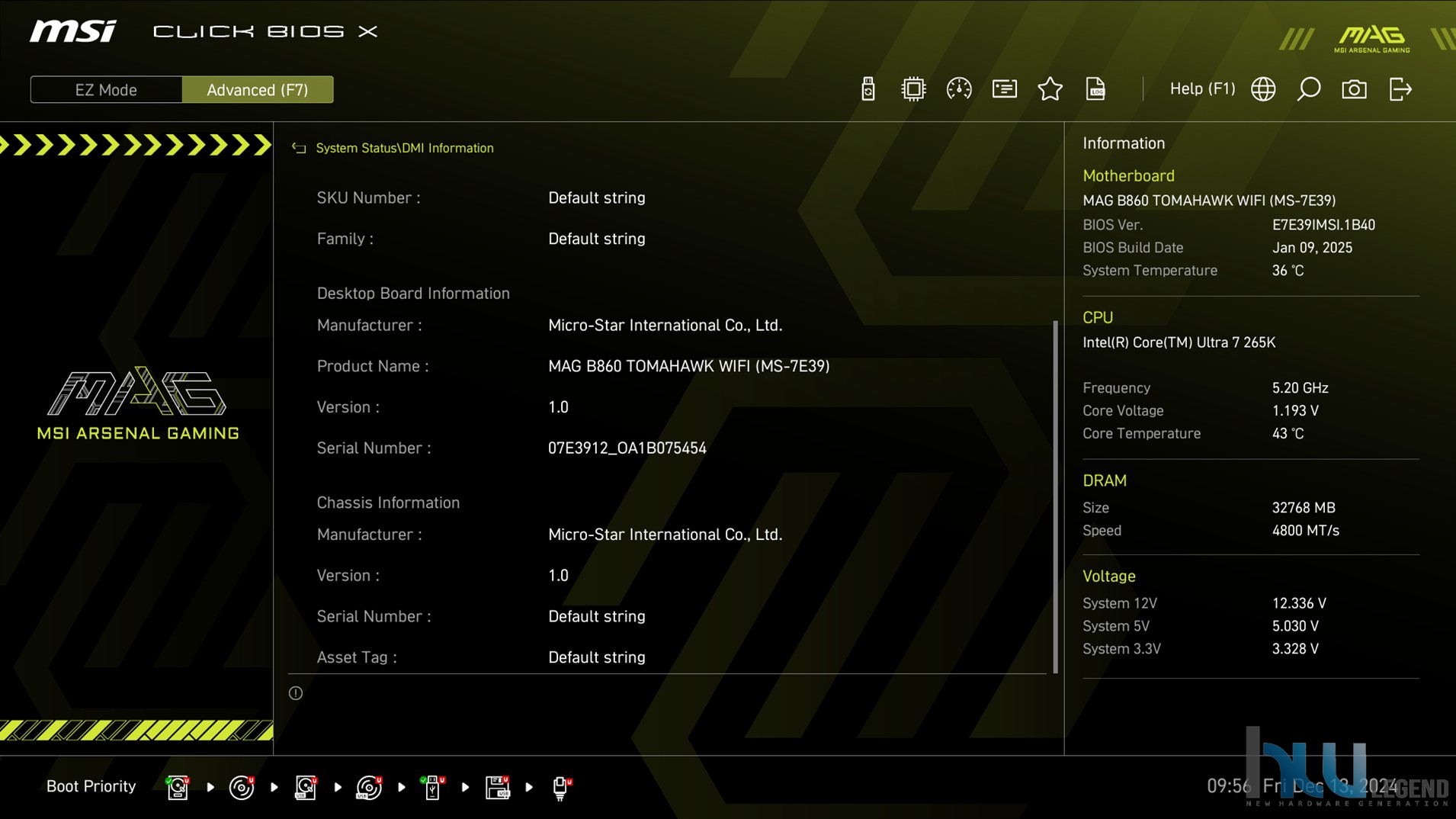This screenshot has width=1456, height=819.
Task: Open the CPU chip settings icon
Action: [912, 89]
